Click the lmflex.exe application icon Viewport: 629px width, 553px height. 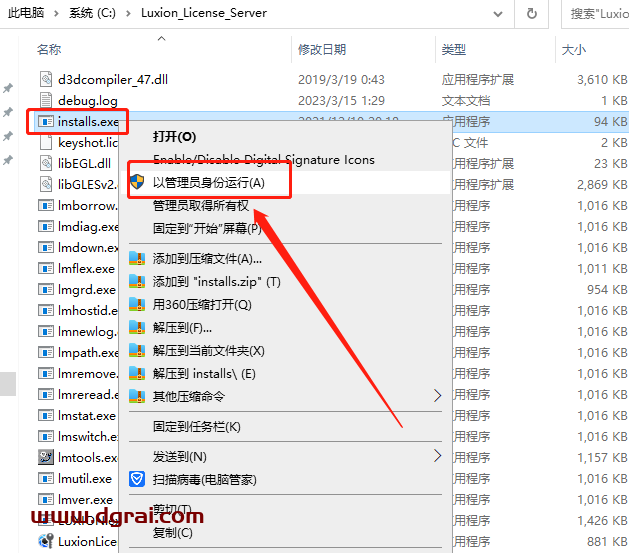pyautogui.click(x=46, y=268)
